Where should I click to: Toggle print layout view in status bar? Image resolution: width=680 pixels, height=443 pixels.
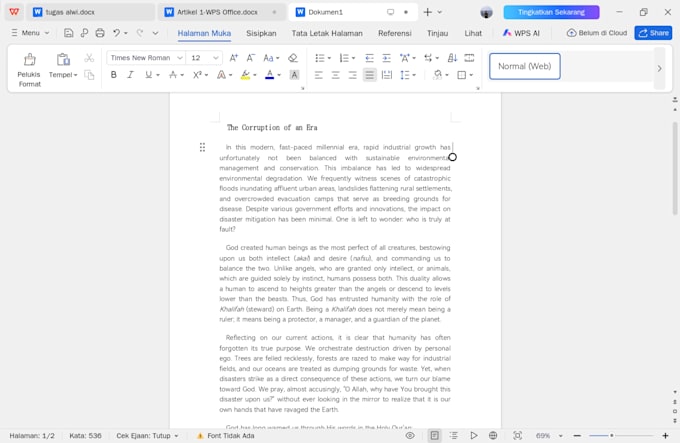coord(435,436)
